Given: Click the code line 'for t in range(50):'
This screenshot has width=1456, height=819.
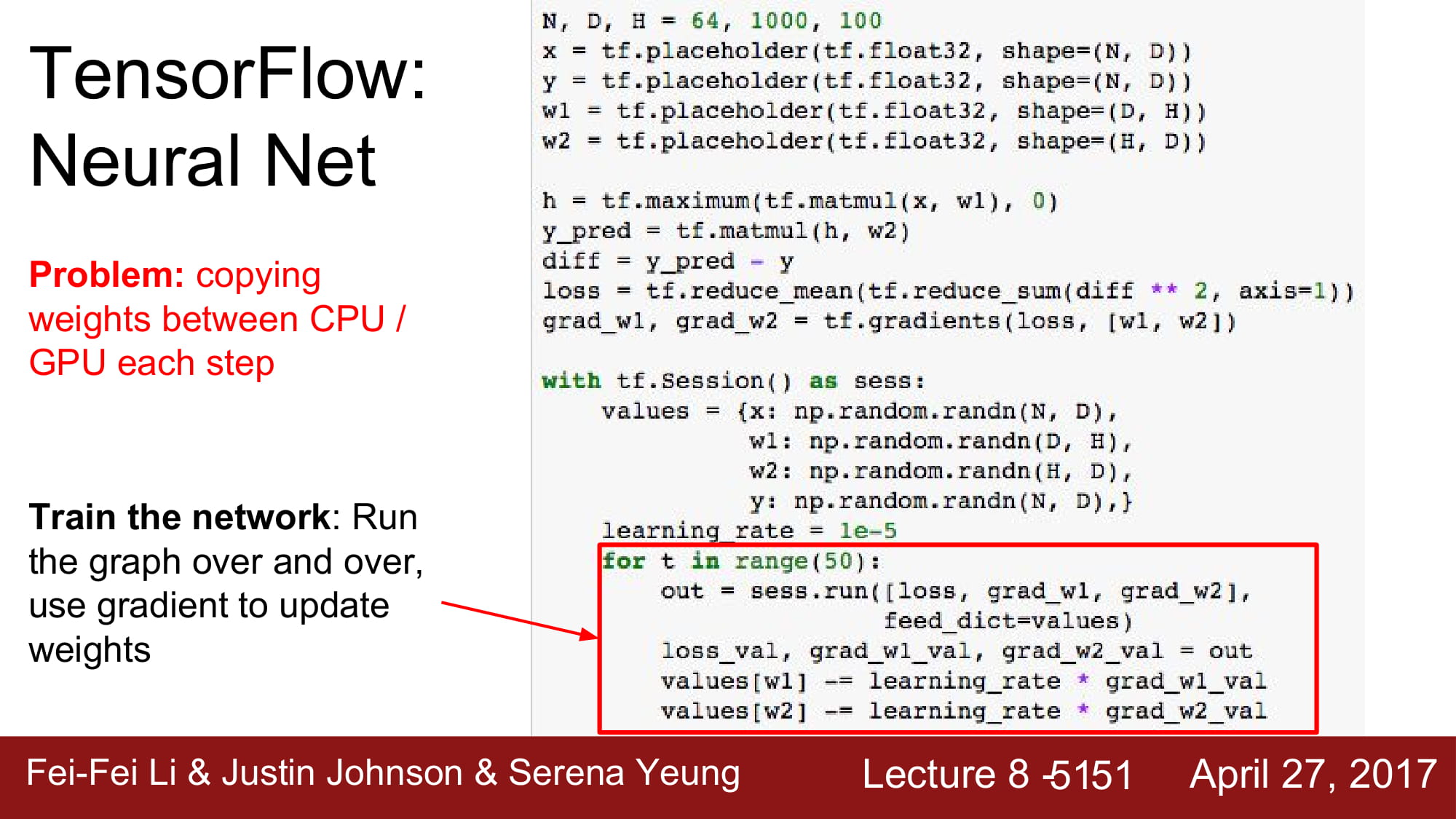Looking at the screenshot, I should [741, 561].
